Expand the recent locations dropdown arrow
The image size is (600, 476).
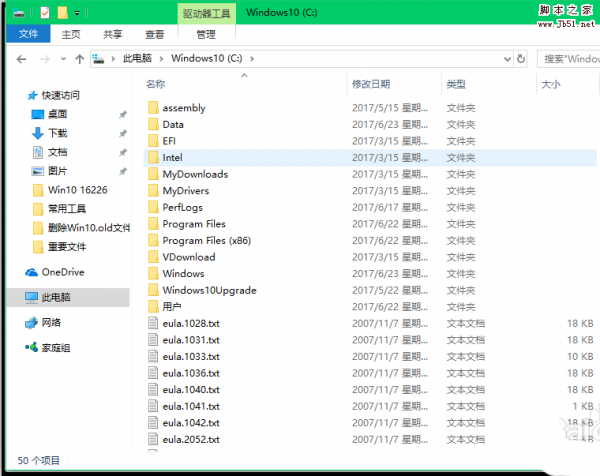pyautogui.click(x=62, y=60)
